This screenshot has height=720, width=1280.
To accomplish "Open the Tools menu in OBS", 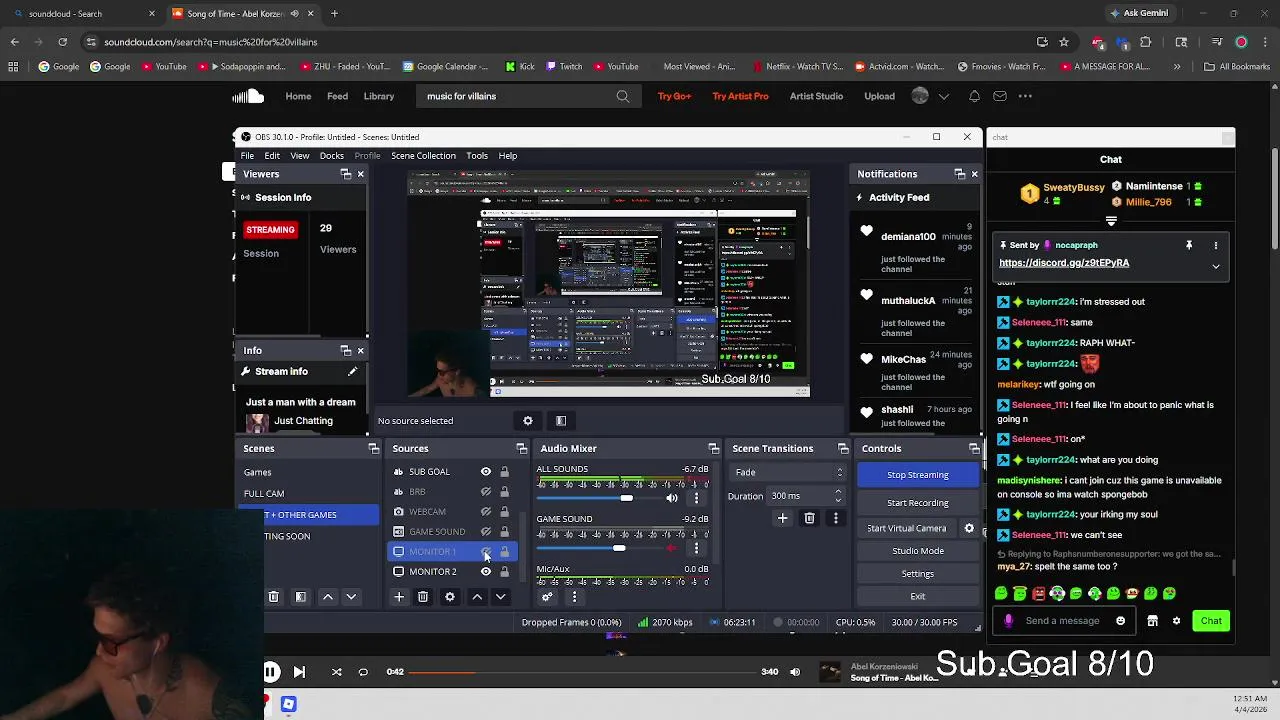I will pos(477,156).
